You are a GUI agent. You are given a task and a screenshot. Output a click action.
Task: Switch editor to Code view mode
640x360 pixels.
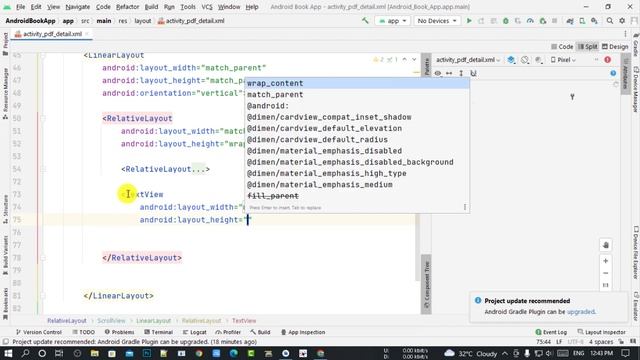[562, 47]
